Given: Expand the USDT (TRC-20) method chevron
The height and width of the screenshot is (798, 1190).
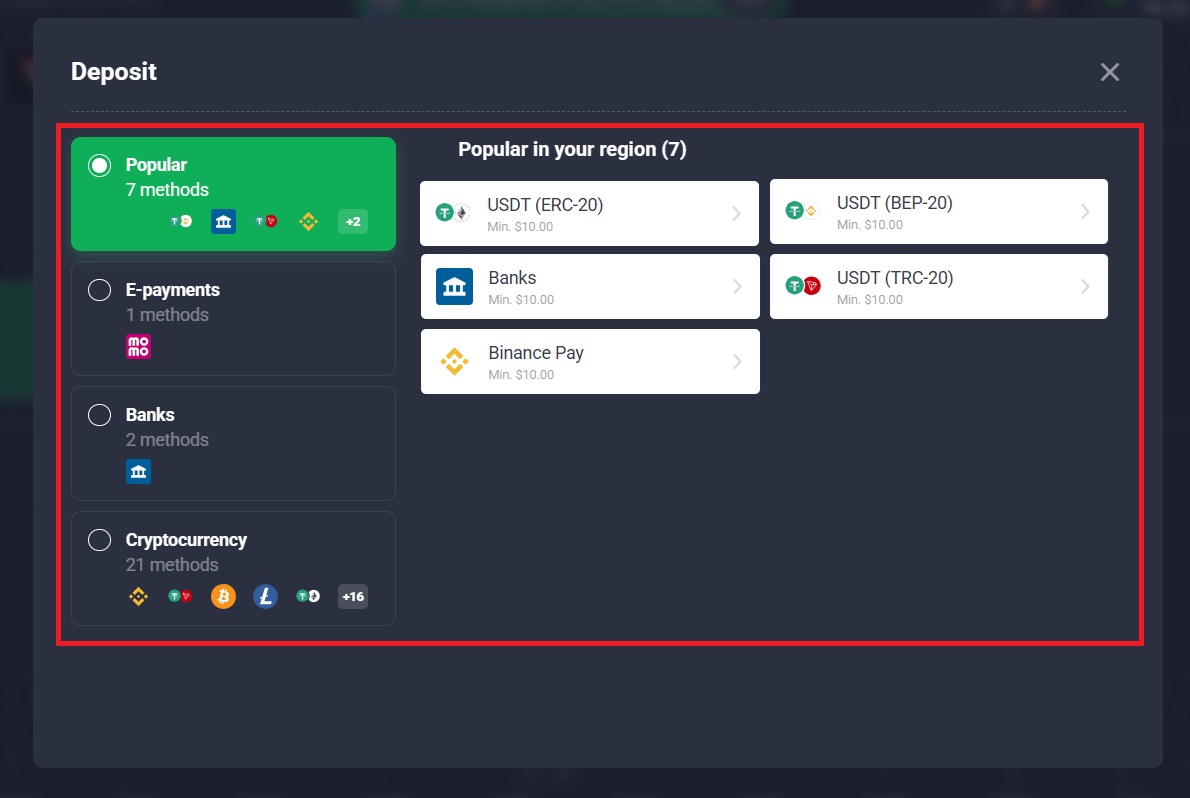Looking at the screenshot, I should point(1087,286).
